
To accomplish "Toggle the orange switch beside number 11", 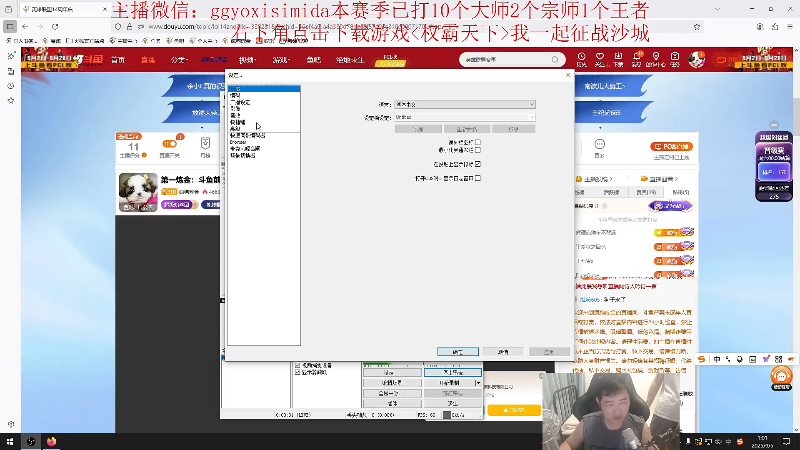I will pos(169,144).
